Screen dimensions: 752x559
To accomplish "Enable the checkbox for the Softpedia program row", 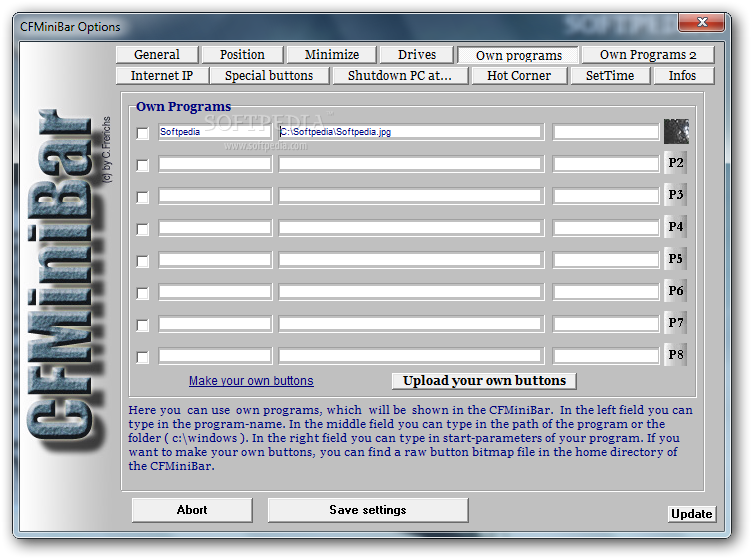I will tap(142, 133).
